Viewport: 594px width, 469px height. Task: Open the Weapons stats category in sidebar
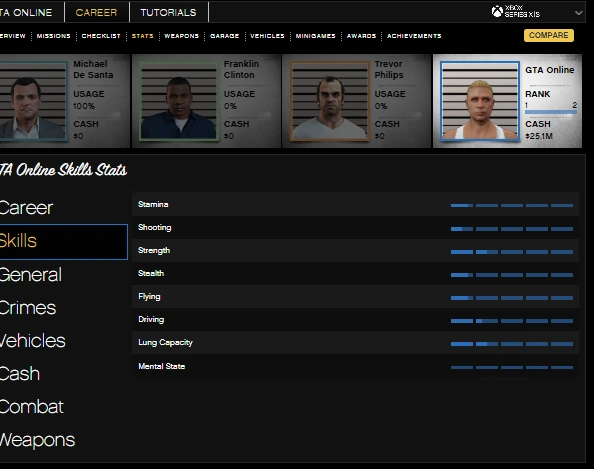38,439
